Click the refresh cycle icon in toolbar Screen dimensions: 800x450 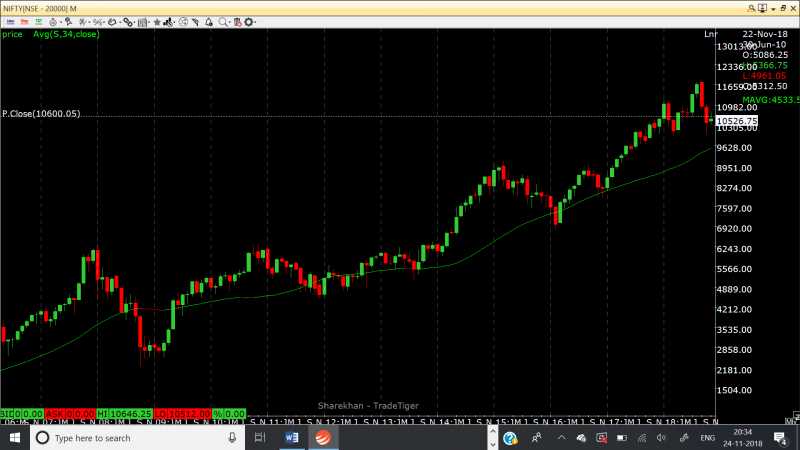[x=112, y=22]
